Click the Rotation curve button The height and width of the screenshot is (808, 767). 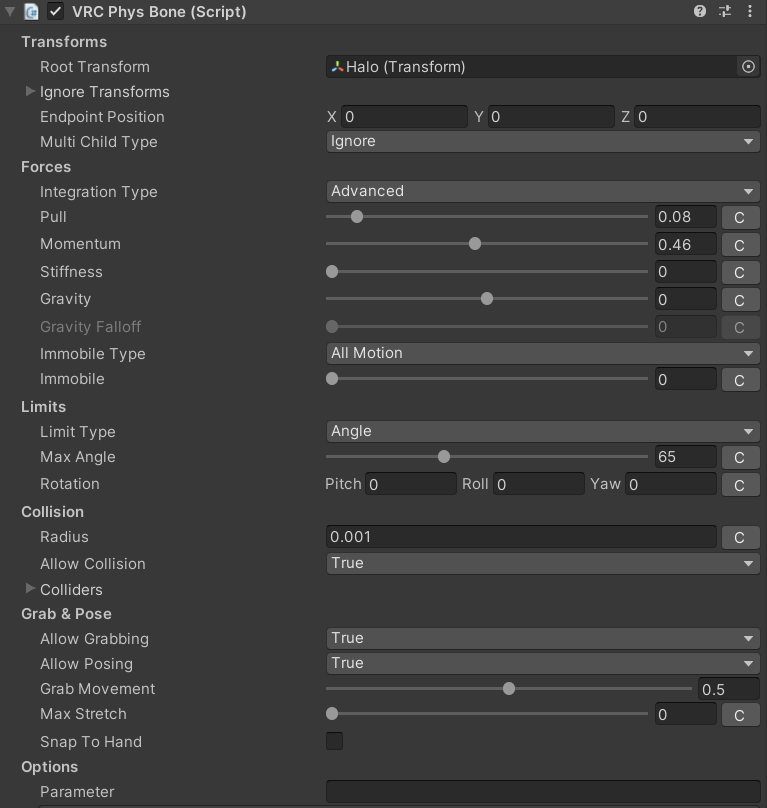740,485
